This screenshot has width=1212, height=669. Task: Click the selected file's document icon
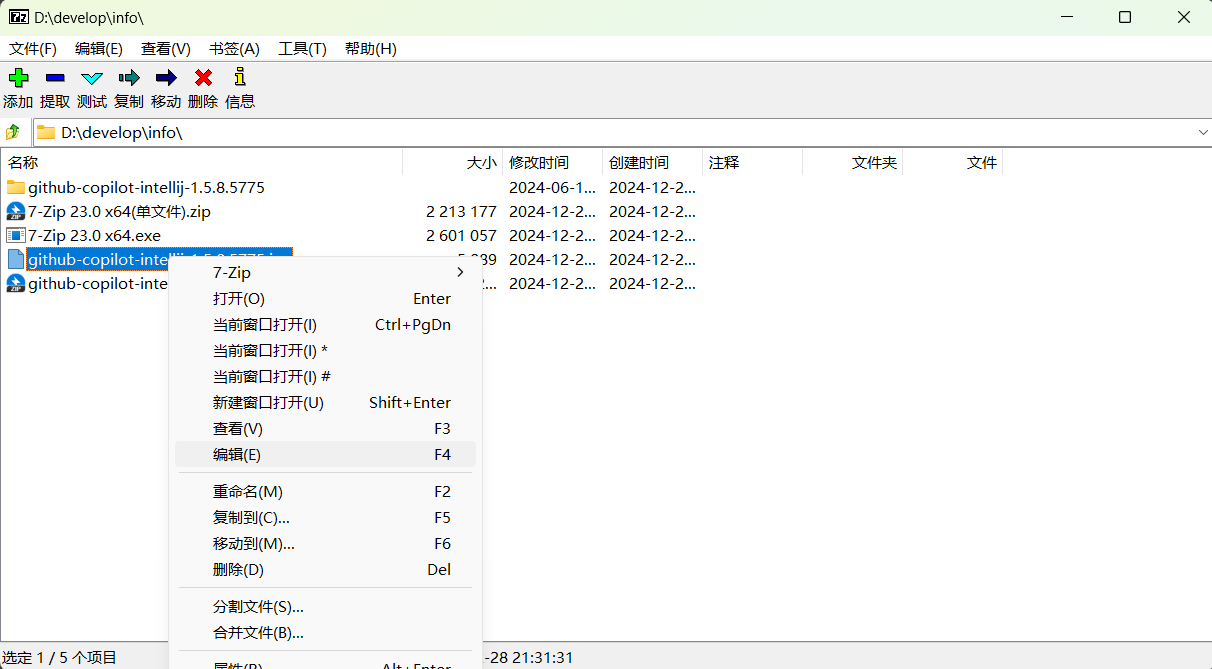[x=15, y=259]
